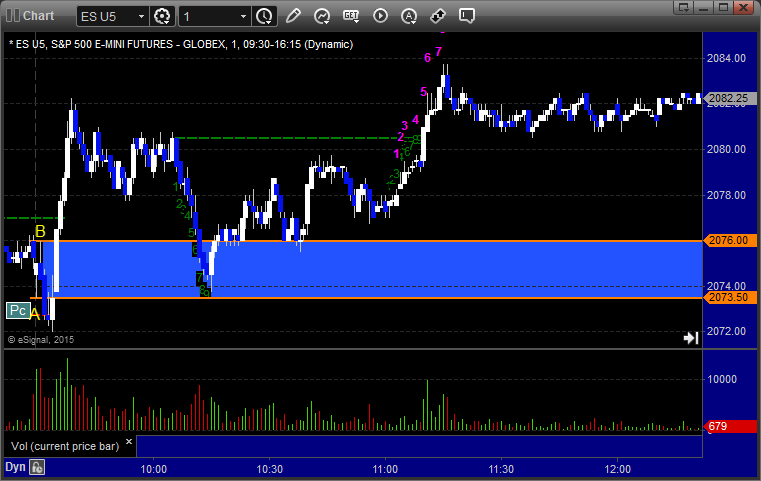Start bar replay with play icon
This screenshot has width=761, height=481.
click(x=380, y=17)
